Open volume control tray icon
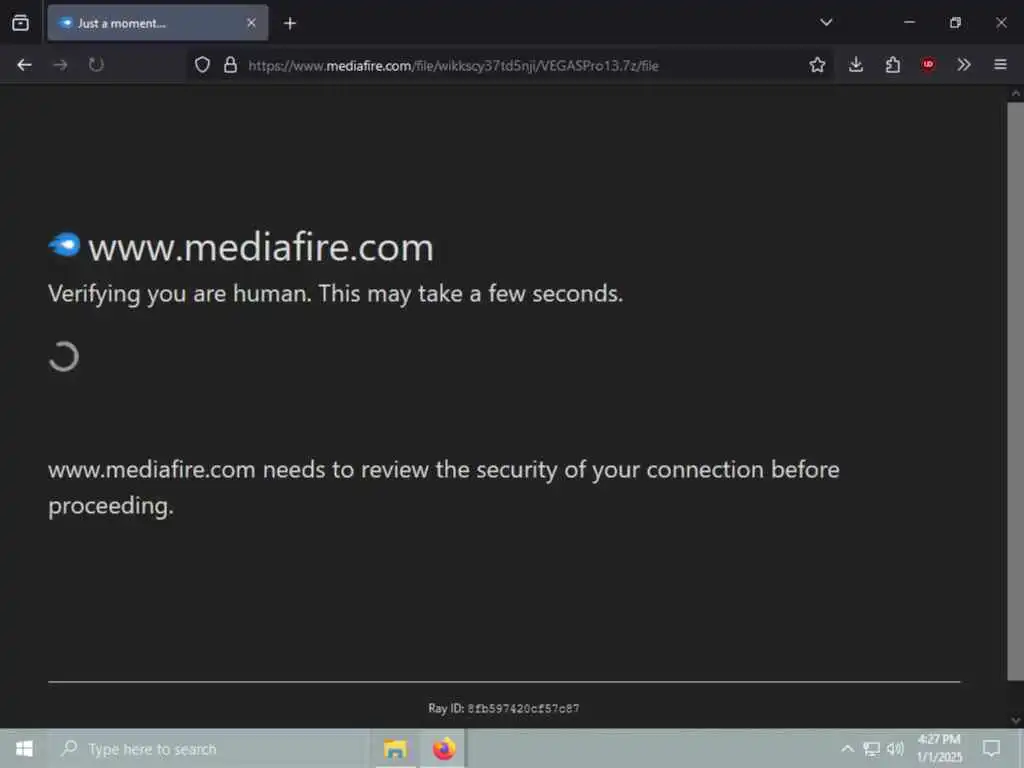 pos(895,749)
